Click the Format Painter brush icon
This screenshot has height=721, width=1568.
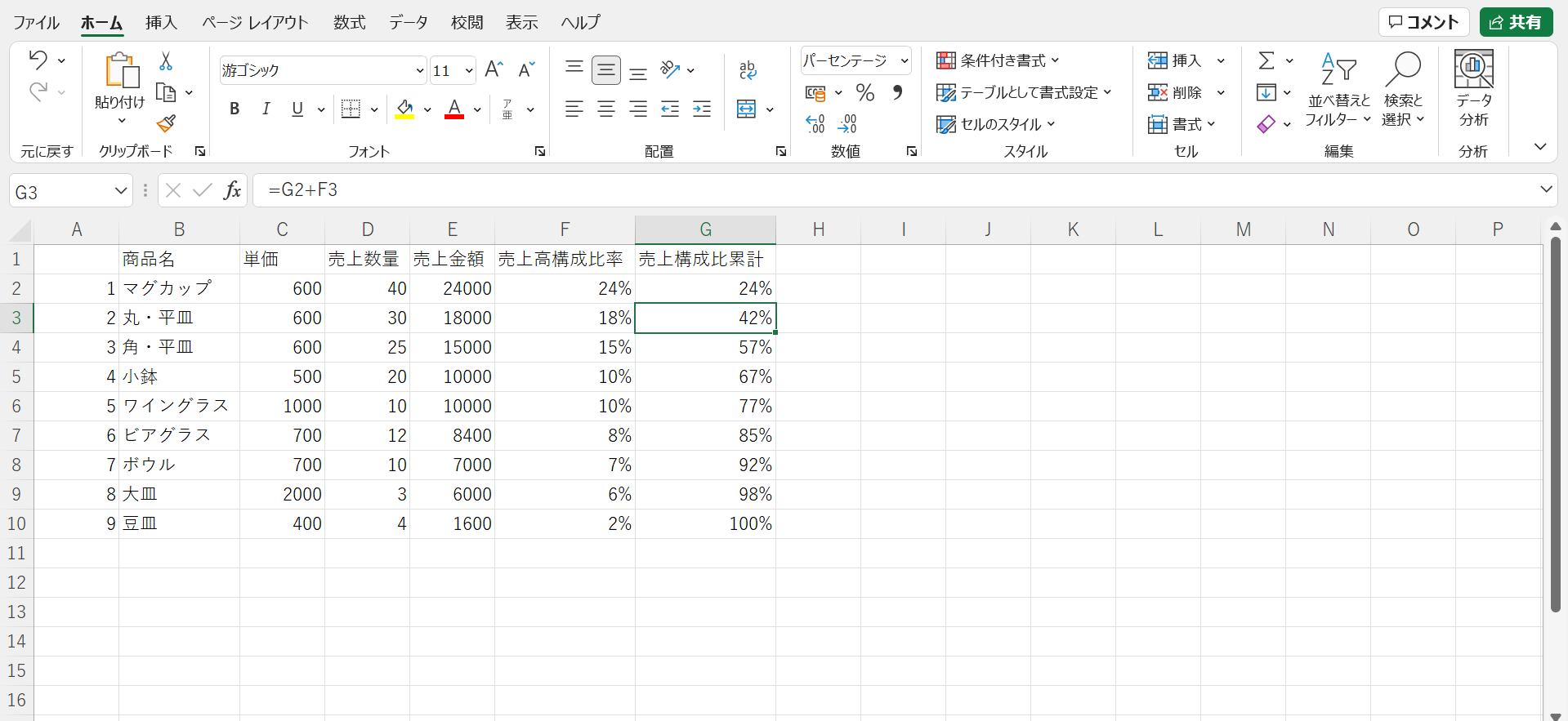[166, 123]
